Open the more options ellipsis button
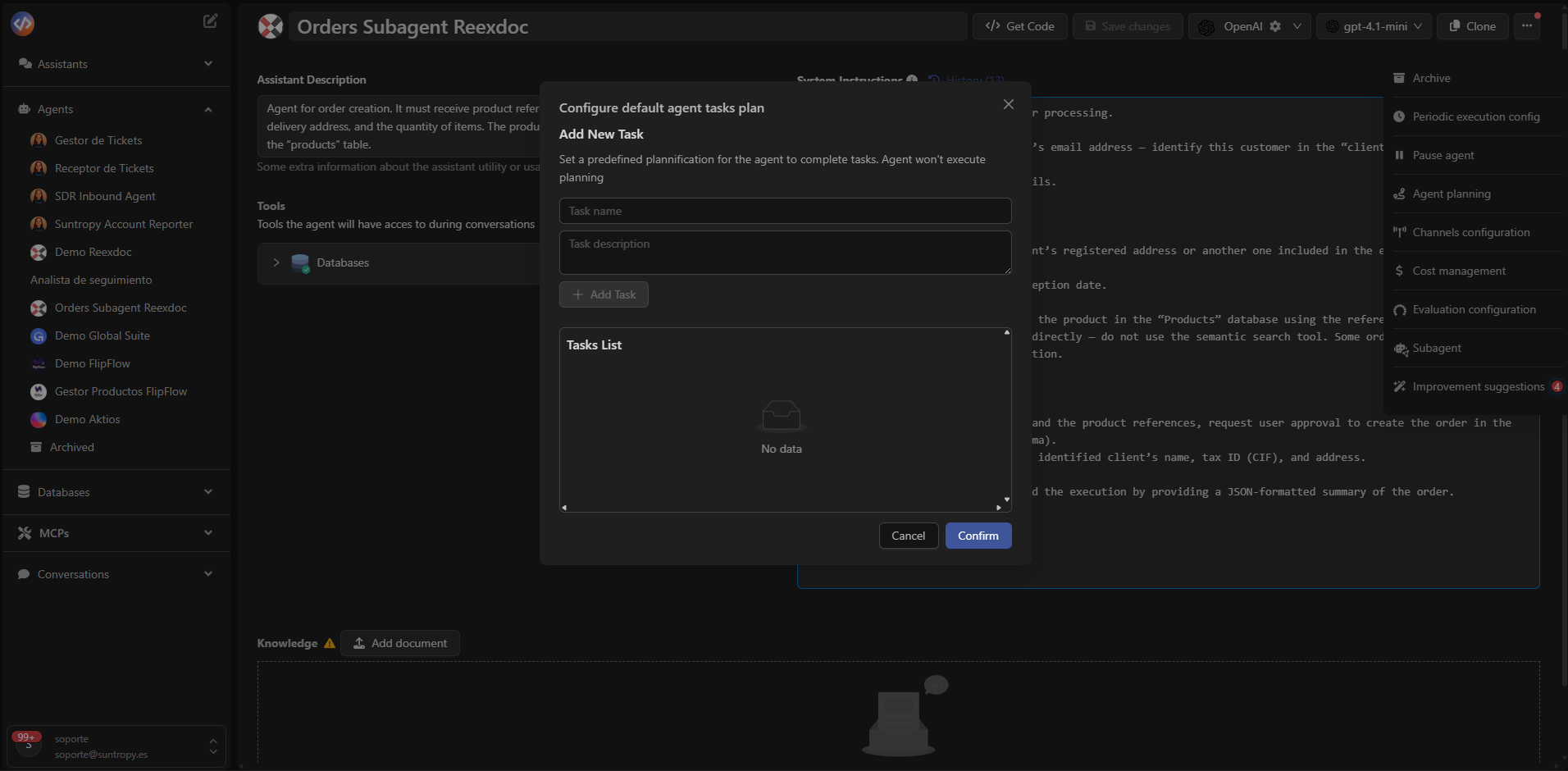Viewport: 1568px width, 771px height. [x=1527, y=26]
